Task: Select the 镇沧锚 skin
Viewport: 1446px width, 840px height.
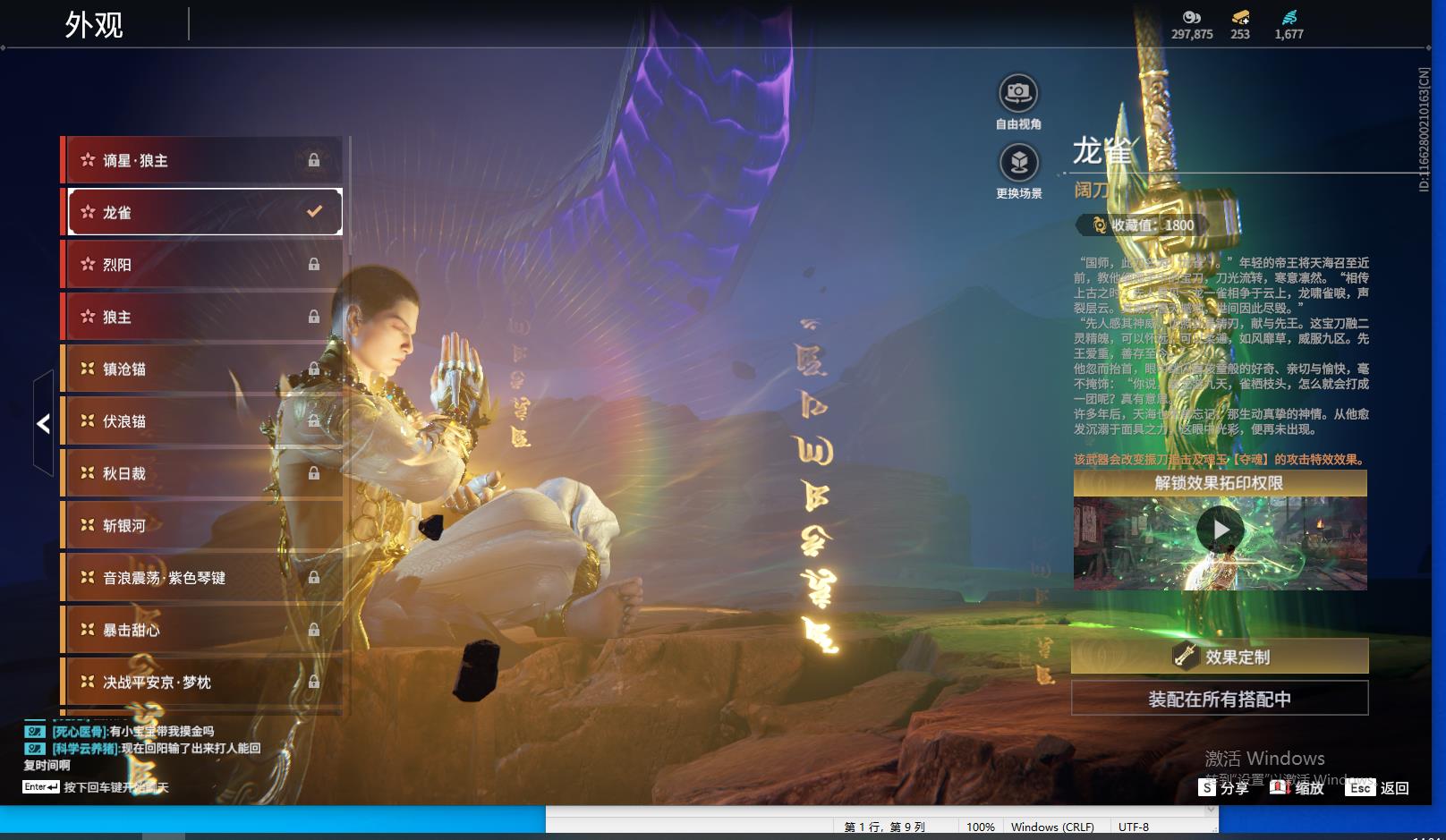Action: point(202,369)
